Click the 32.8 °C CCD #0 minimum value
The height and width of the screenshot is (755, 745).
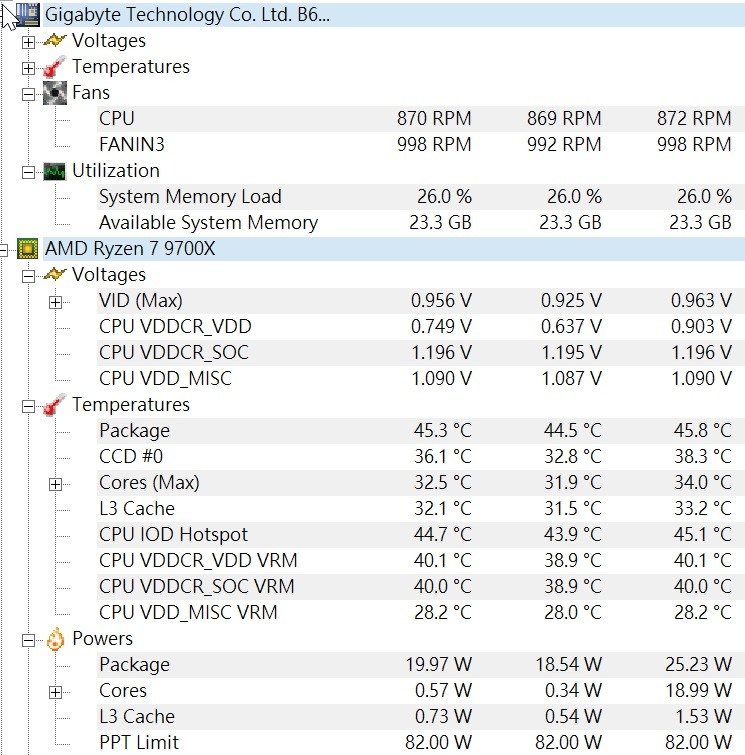point(573,456)
